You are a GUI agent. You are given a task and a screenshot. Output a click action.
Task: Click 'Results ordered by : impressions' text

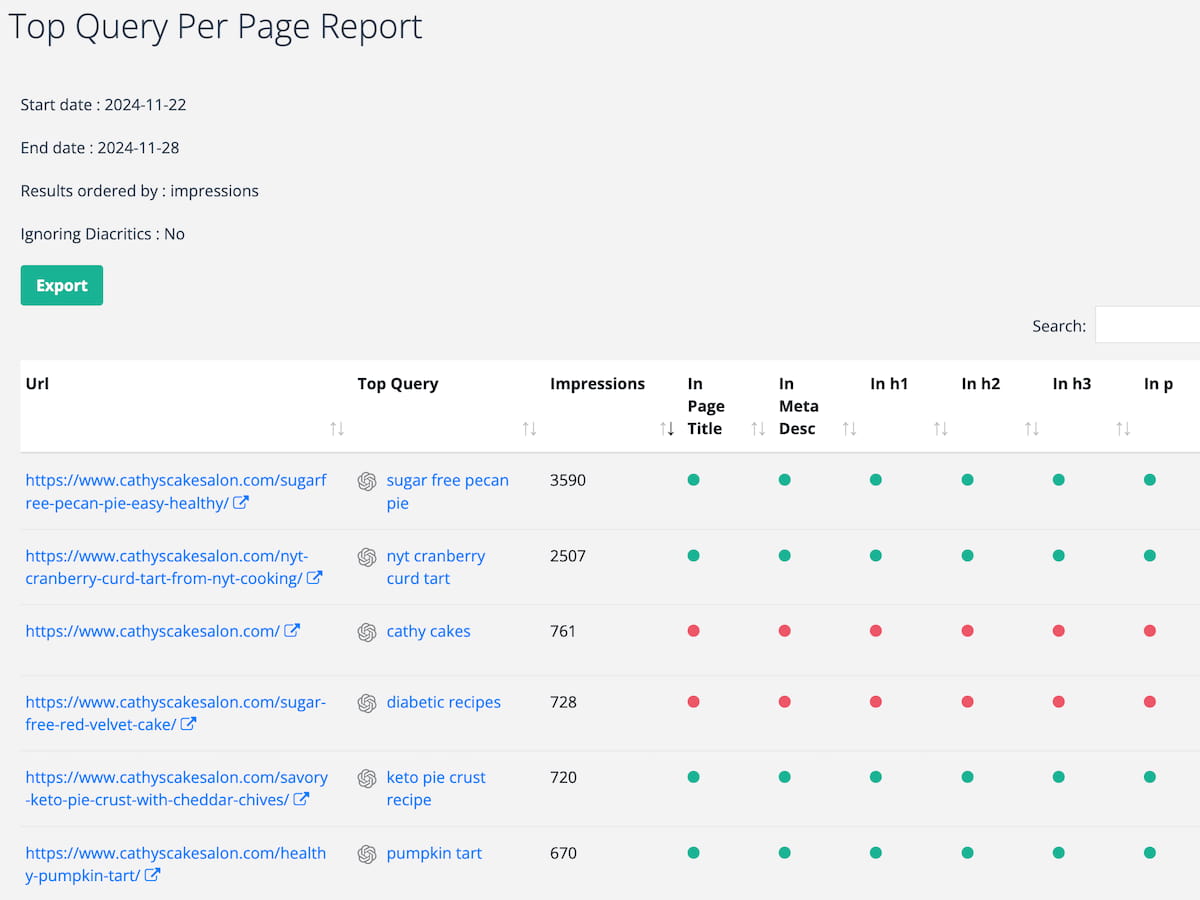140,191
